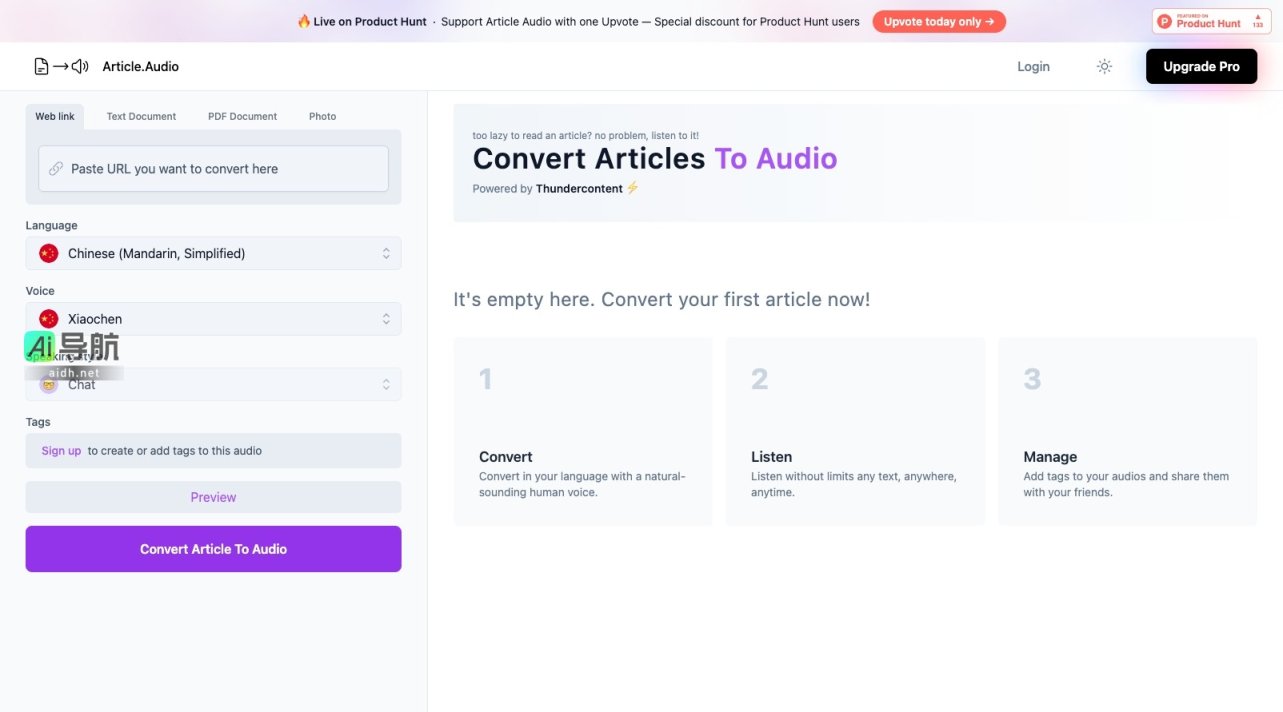Viewport: 1283px width, 712px height.
Task: Open the Language dropdown
Action: click(x=213, y=254)
